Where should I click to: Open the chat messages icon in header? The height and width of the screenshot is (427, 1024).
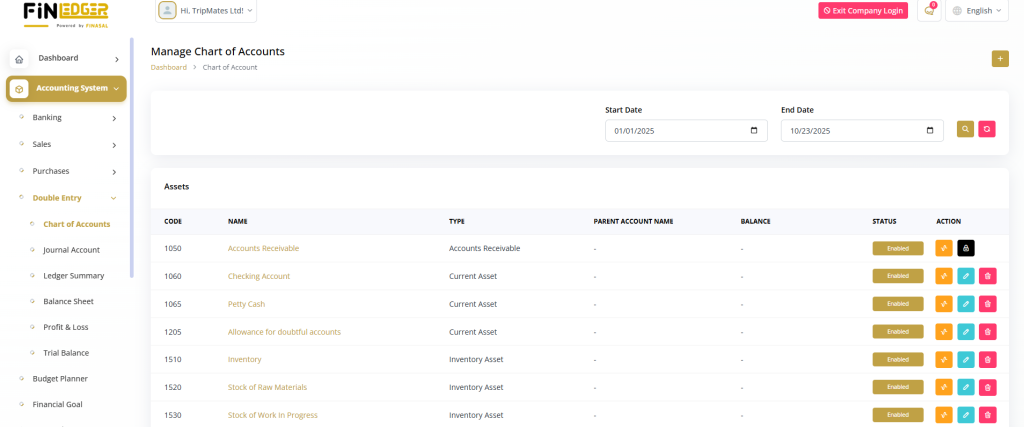929,11
